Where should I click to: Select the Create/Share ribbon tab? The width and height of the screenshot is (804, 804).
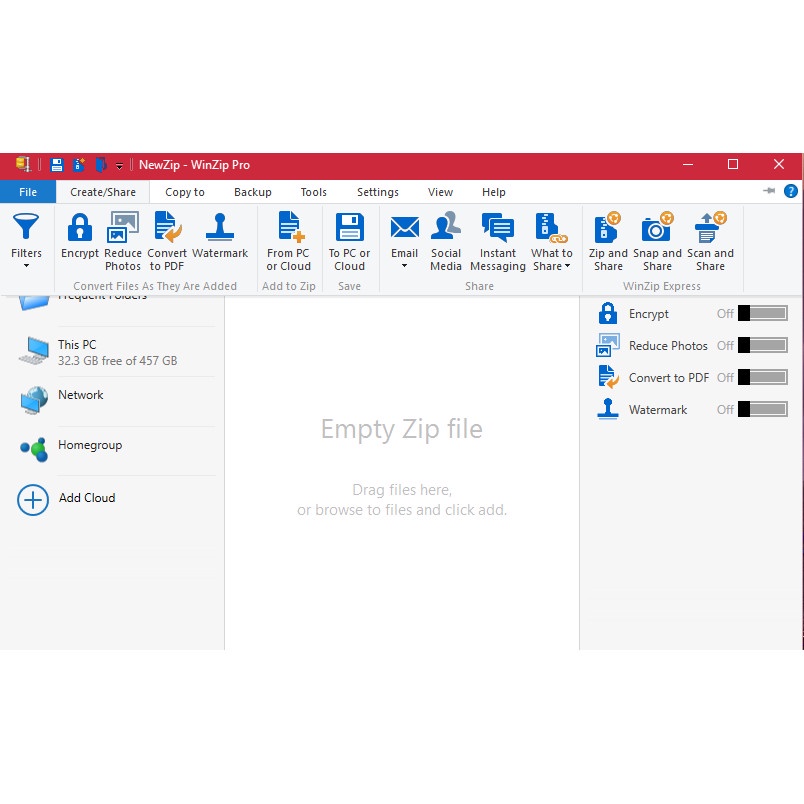[x=103, y=192]
